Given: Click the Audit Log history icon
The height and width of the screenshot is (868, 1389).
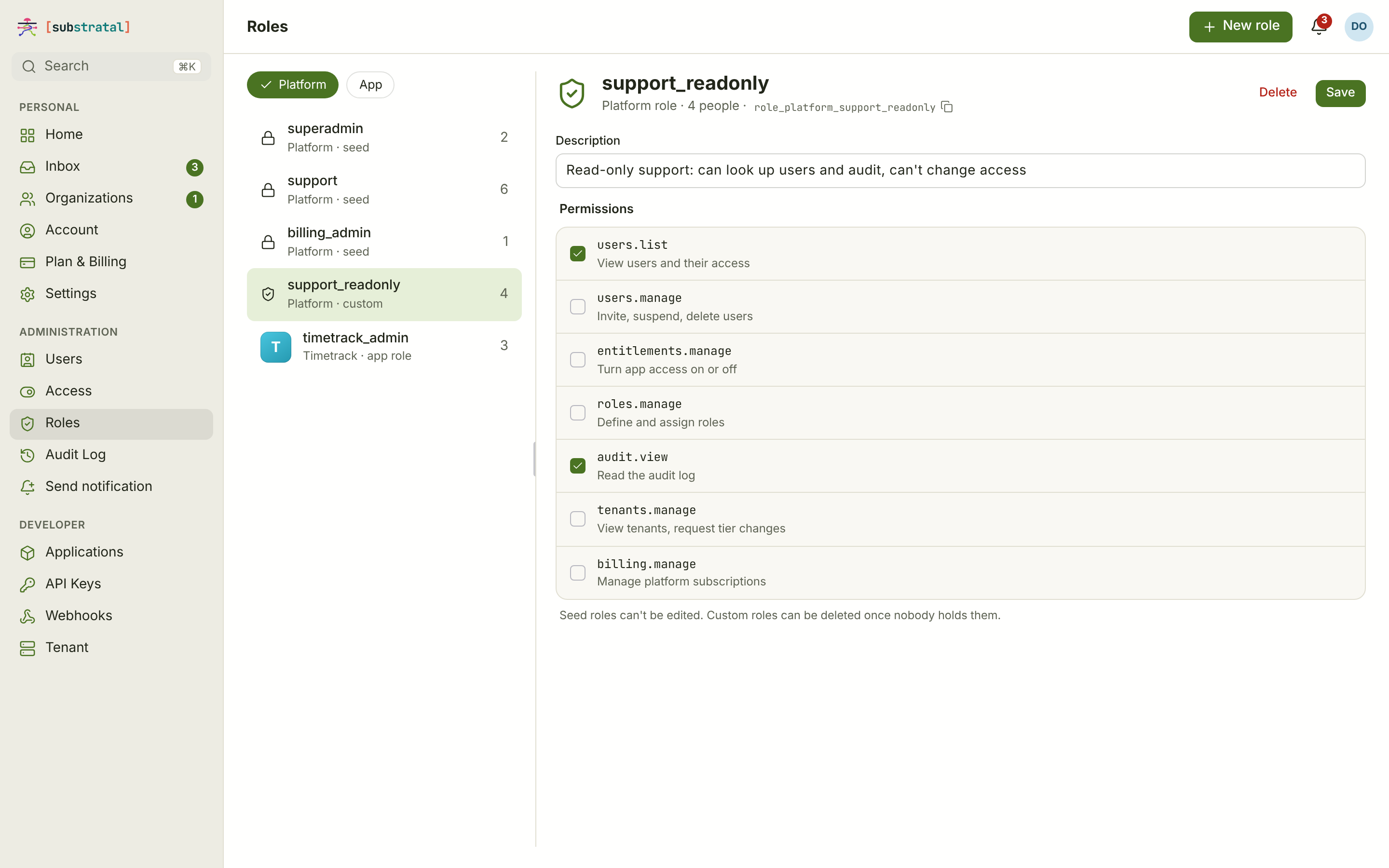Looking at the screenshot, I should (x=27, y=455).
